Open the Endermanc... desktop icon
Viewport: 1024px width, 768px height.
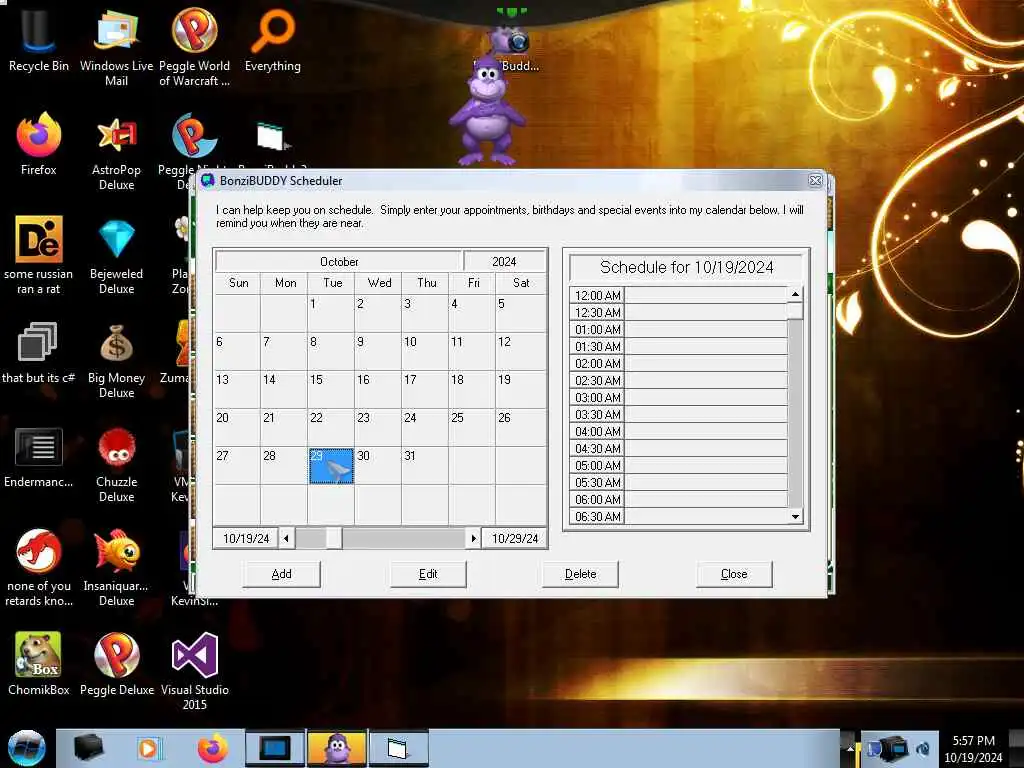tap(39, 457)
